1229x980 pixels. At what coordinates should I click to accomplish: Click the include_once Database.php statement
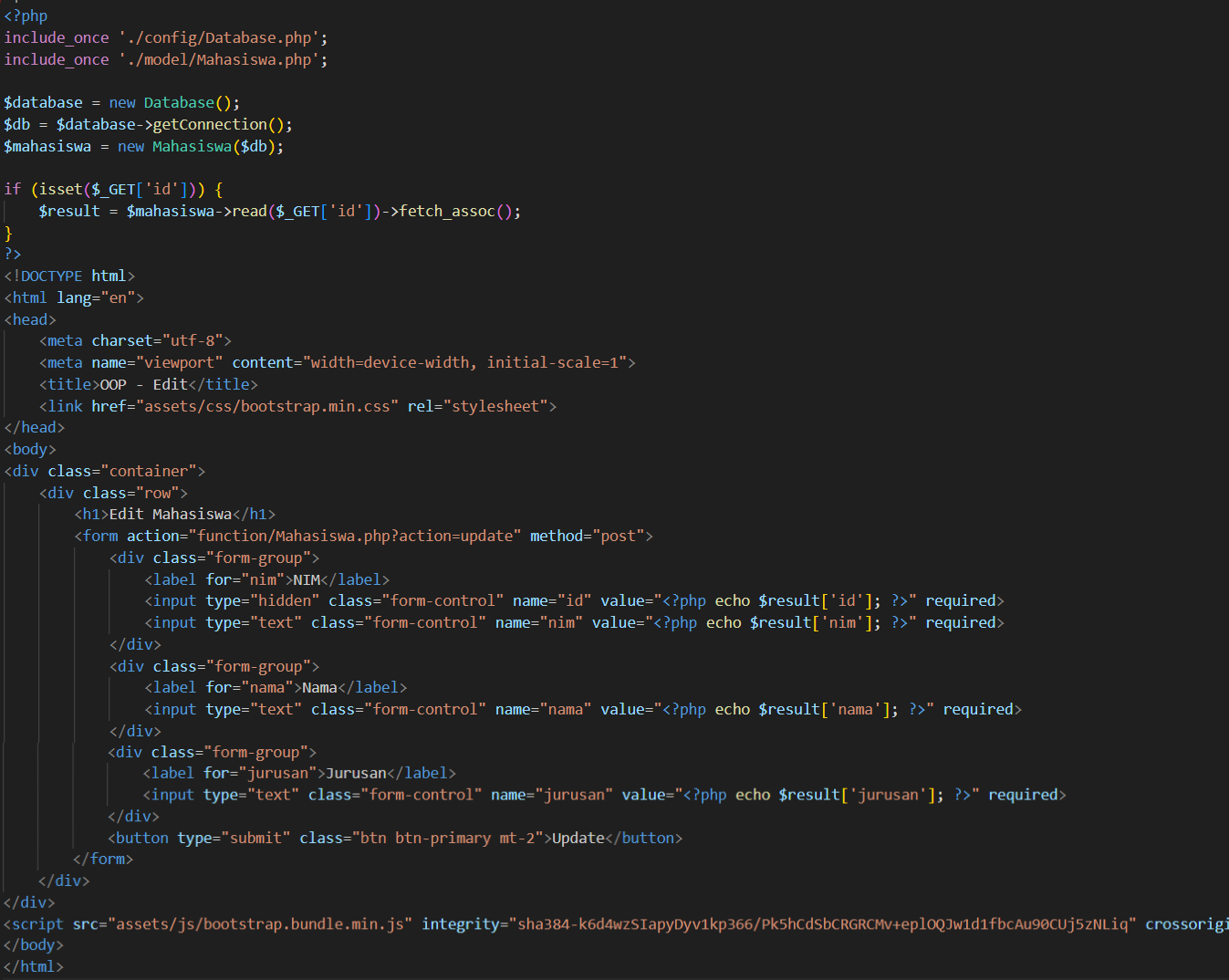pyautogui.click(x=164, y=36)
